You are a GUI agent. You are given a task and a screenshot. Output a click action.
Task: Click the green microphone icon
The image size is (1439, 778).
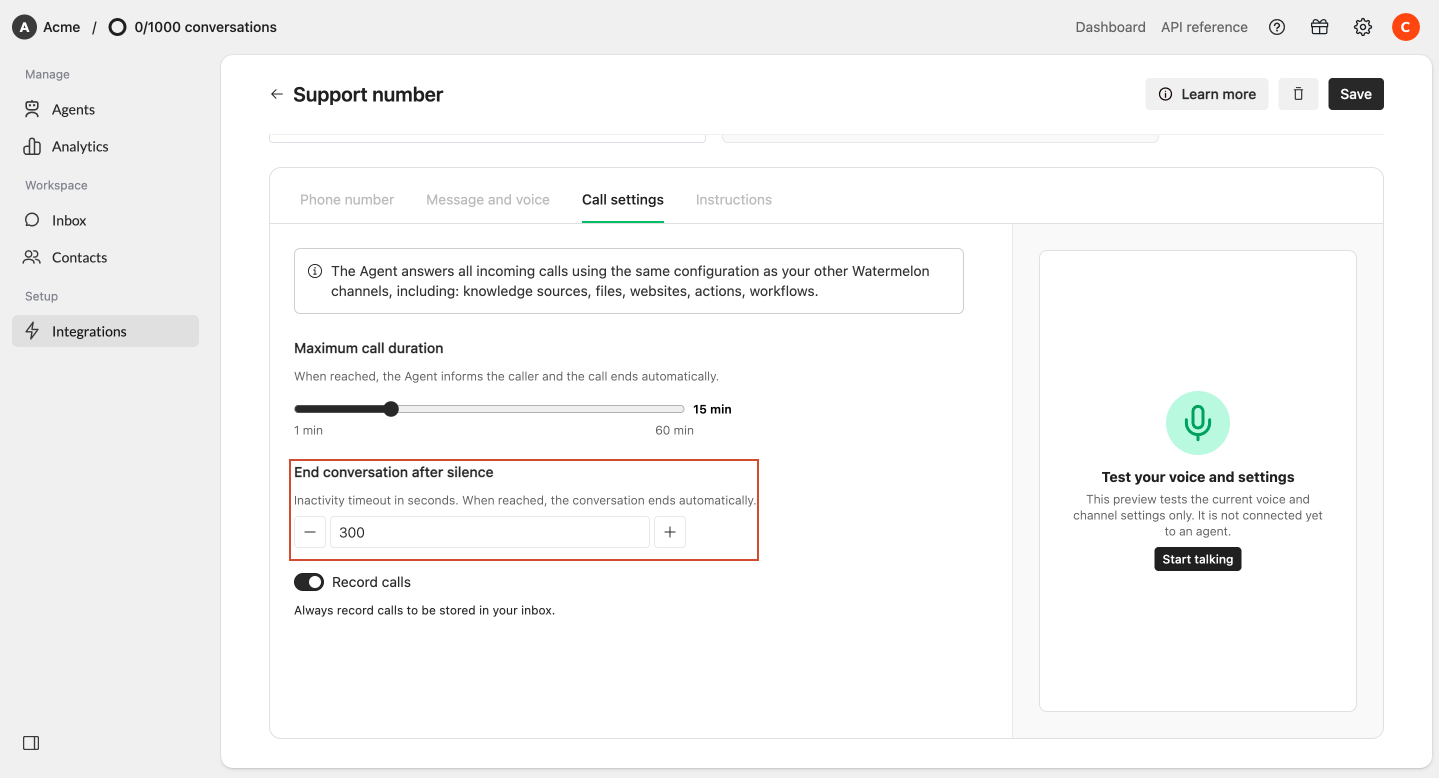[1198, 423]
